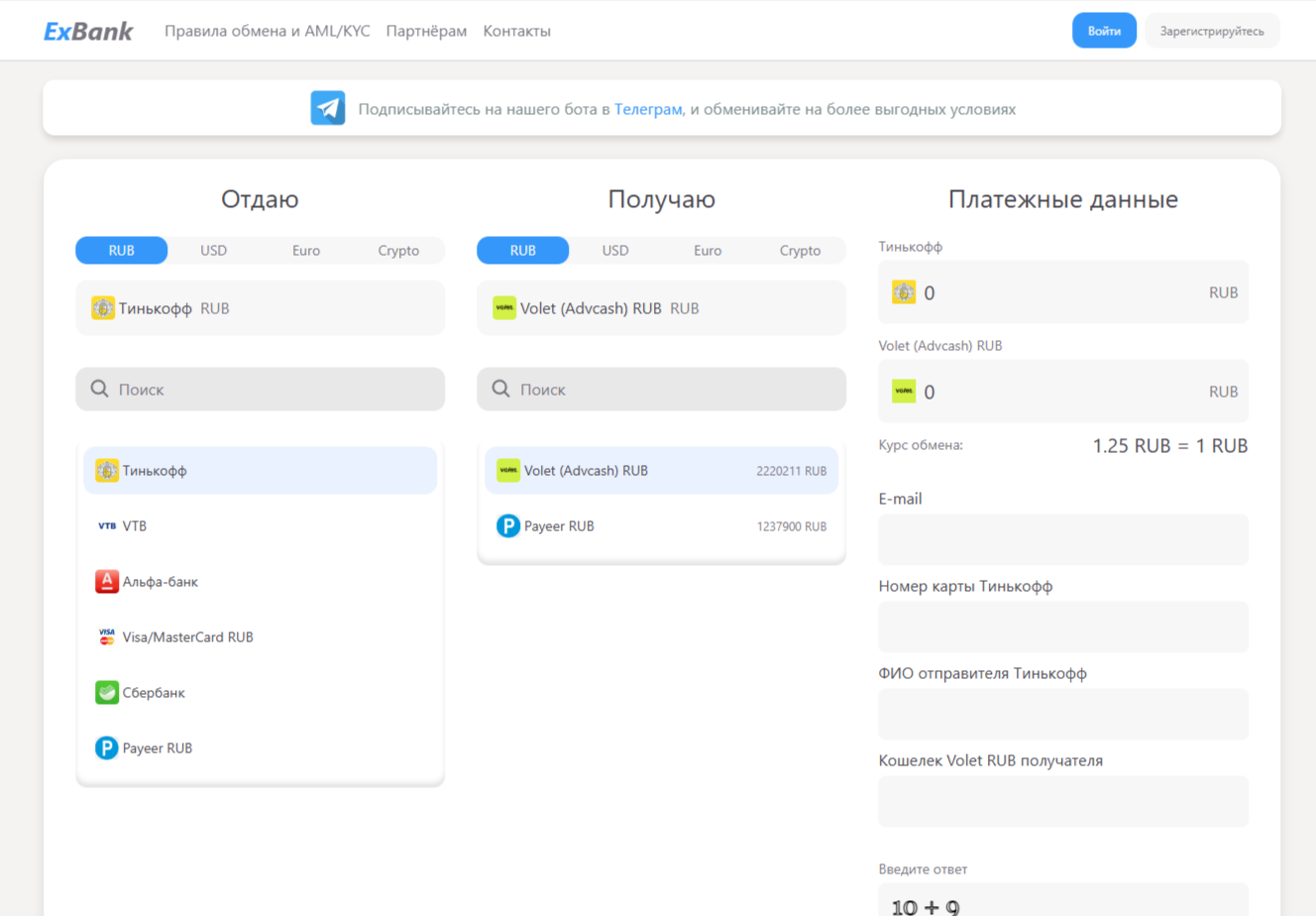Click the Payeer icon in the Получаю list
The image size is (1316, 916).
tap(508, 526)
